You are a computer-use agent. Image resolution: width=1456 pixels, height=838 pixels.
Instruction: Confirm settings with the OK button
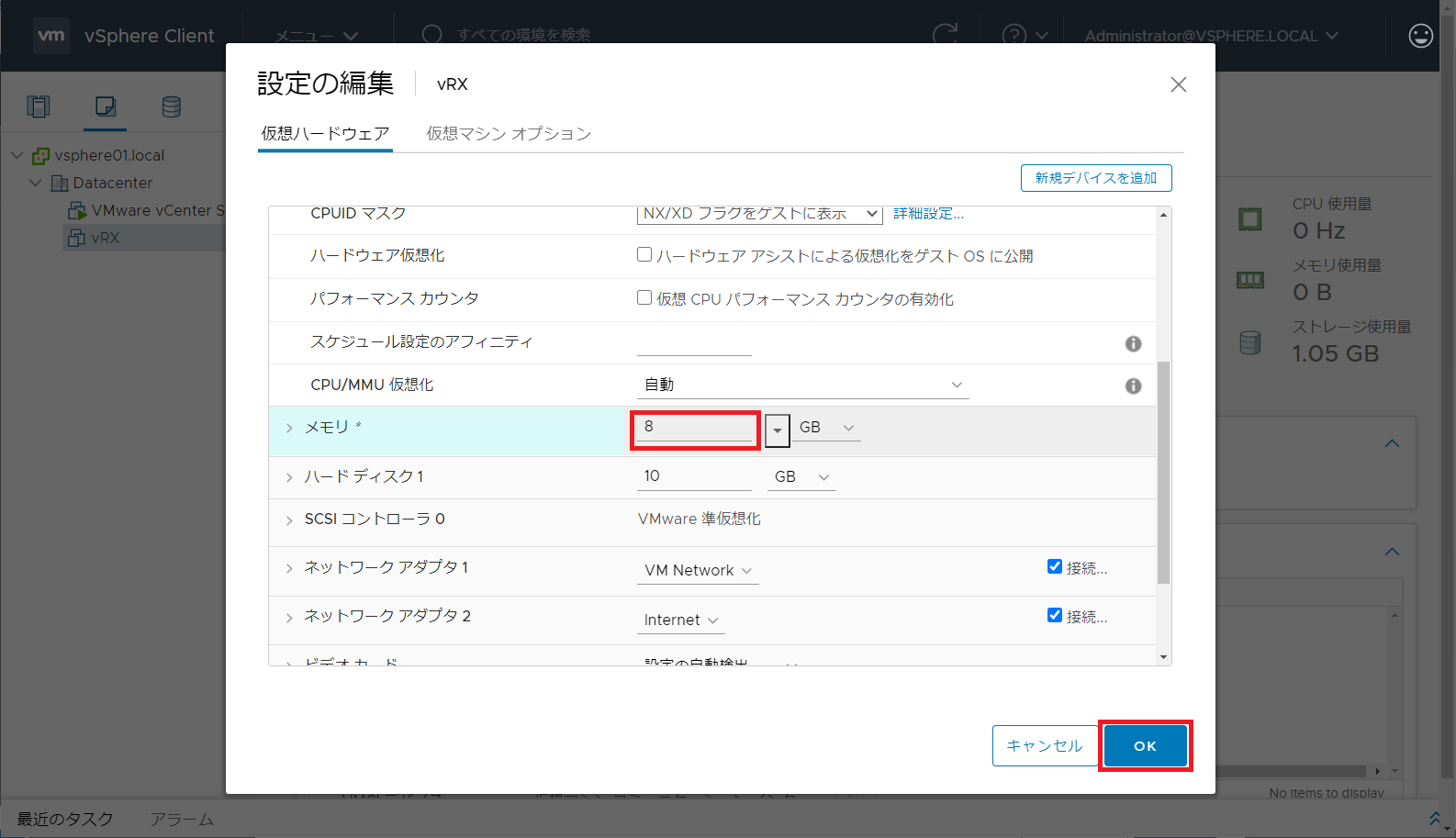(1146, 745)
